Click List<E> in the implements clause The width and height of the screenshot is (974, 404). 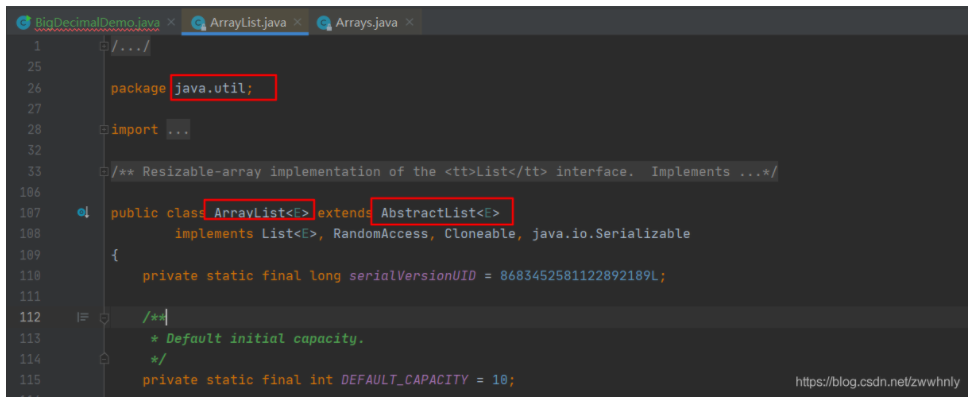point(289,234)
